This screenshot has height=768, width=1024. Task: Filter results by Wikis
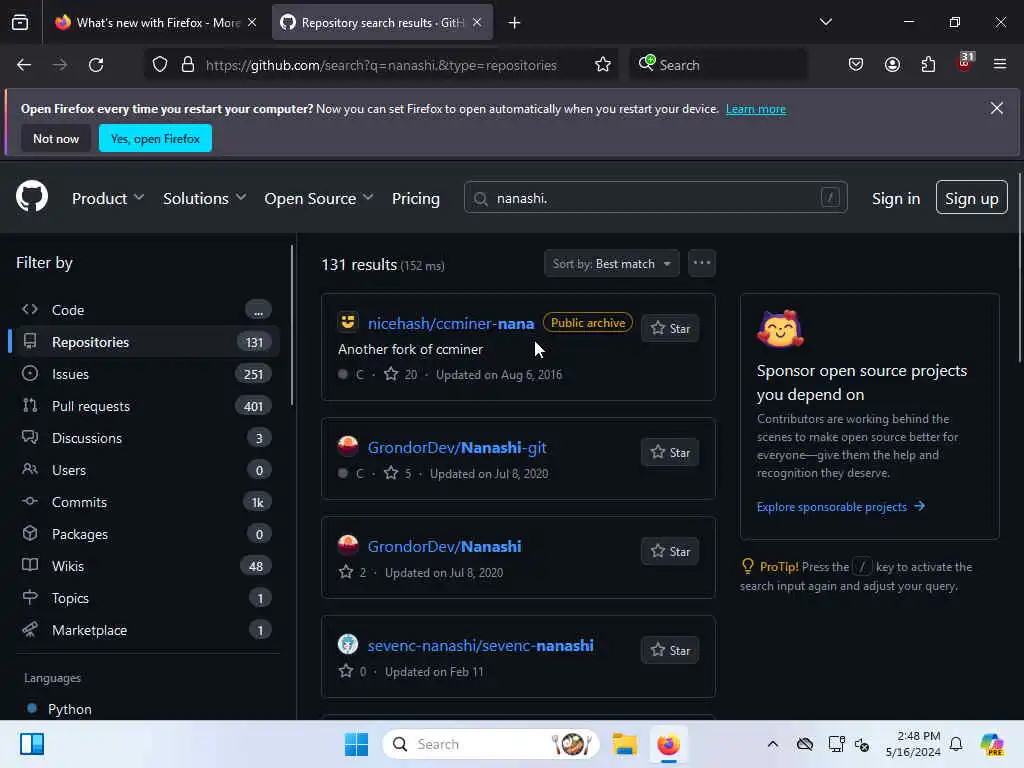click(144, 566)
